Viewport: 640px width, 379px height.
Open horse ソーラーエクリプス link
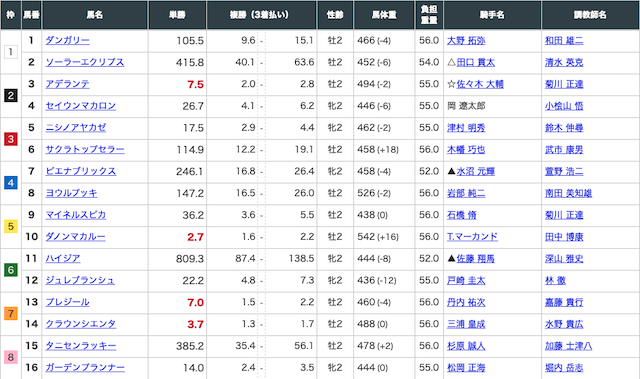click(x=85, y=62)
